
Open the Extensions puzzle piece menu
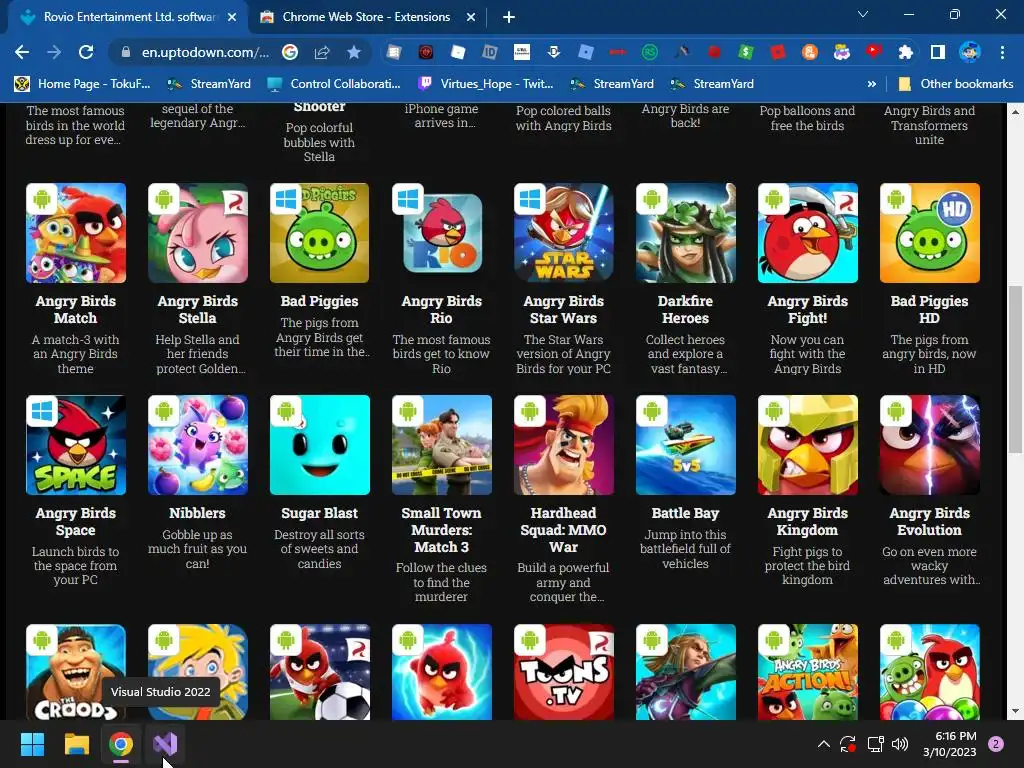[x=906, y=52]
